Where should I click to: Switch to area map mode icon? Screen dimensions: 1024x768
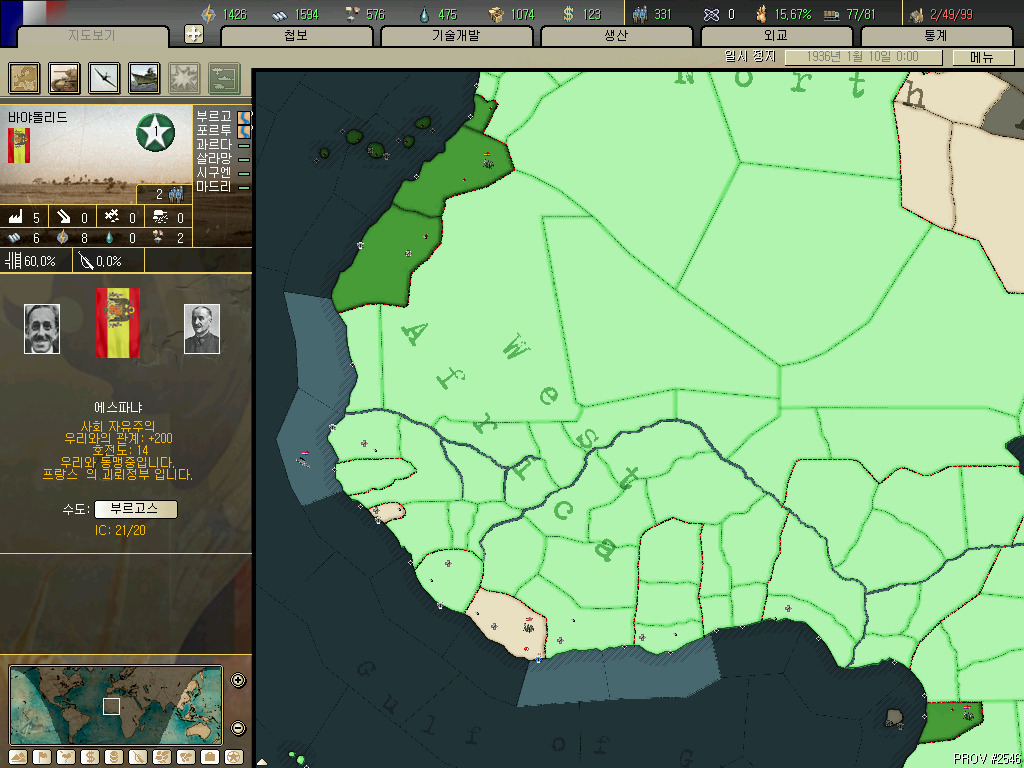[x=185, y=757]
